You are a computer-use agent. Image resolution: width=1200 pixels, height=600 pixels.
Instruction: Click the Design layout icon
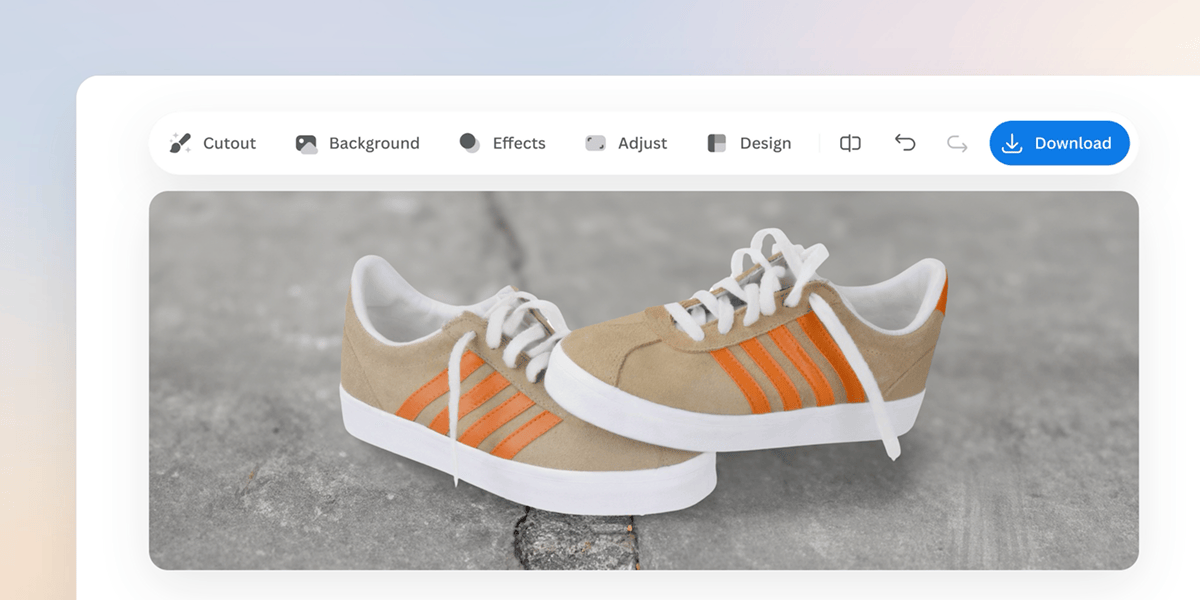[716, 143]
